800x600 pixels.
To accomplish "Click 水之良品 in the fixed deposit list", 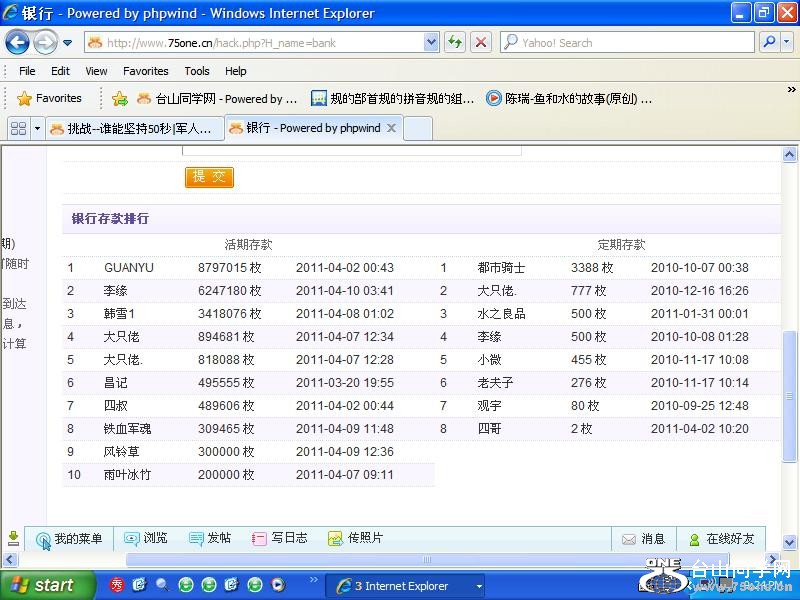I will point(501,314).
